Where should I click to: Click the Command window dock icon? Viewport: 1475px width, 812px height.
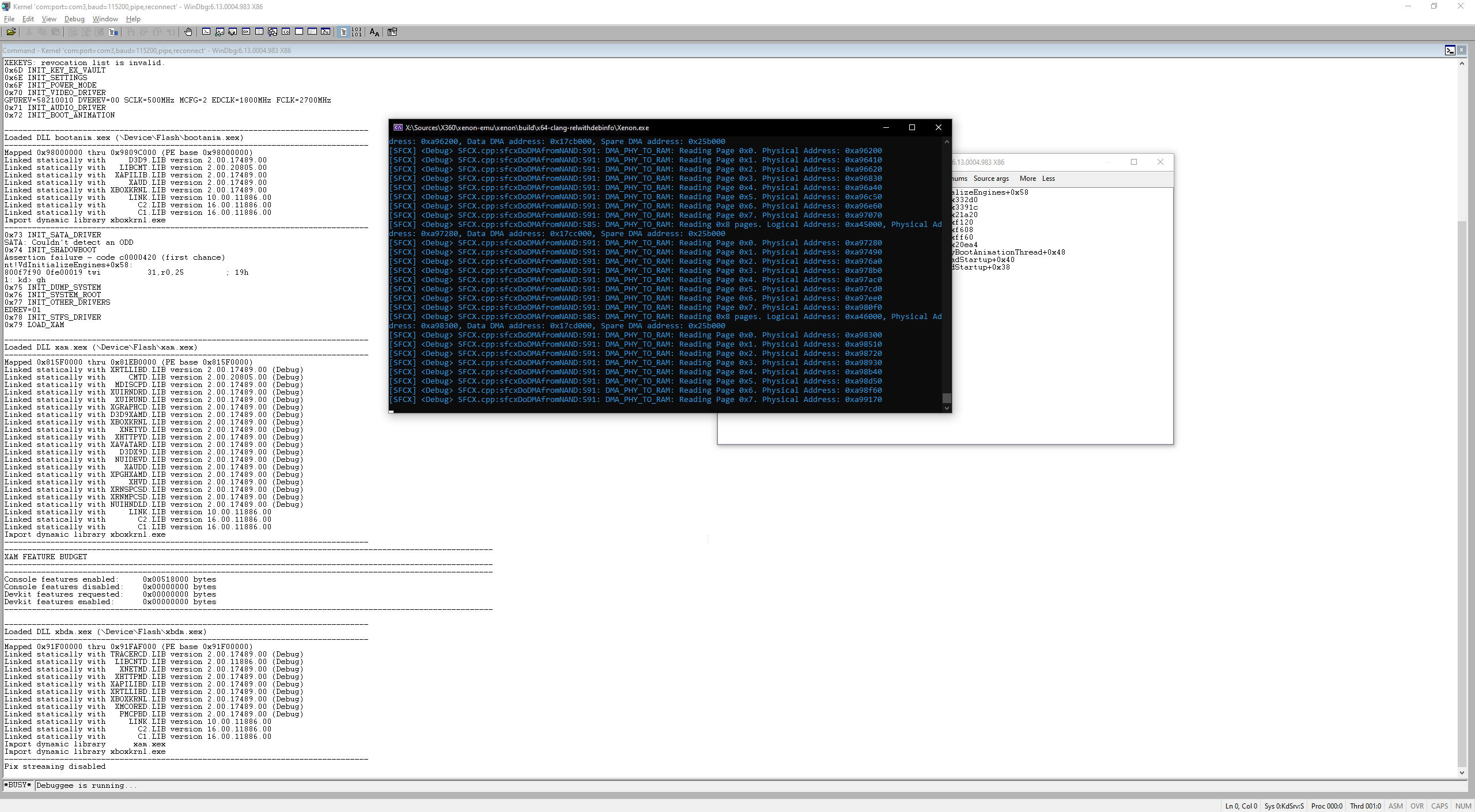coord(1450,50)
